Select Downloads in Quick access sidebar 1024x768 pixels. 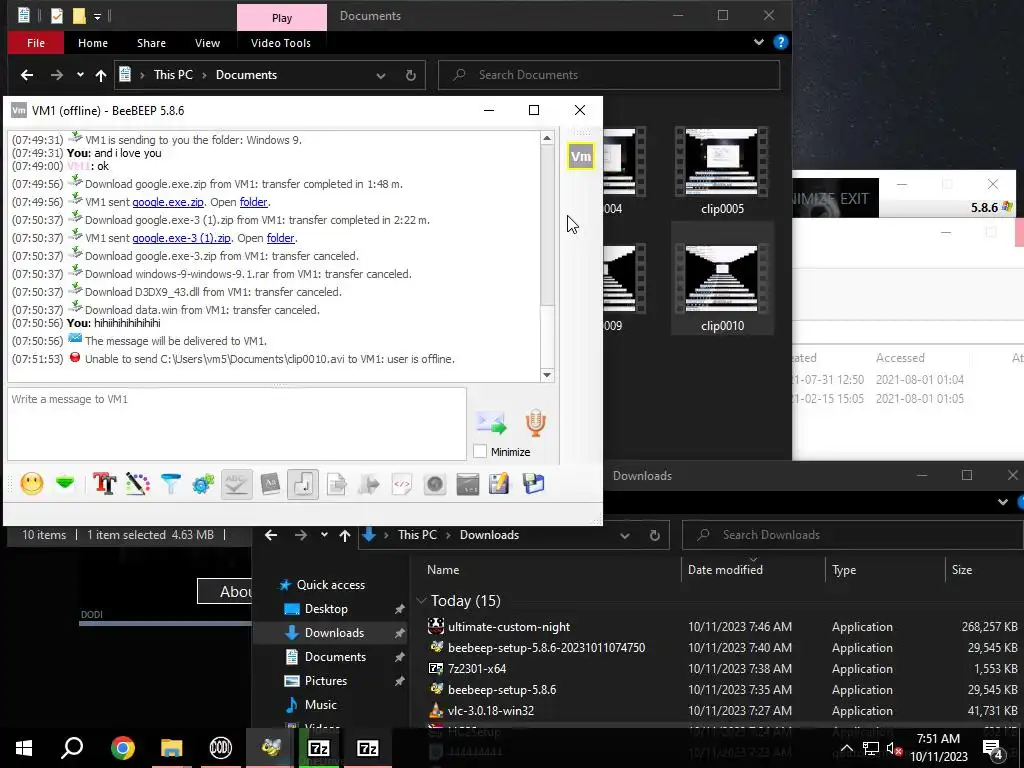[x=334, y=632]
